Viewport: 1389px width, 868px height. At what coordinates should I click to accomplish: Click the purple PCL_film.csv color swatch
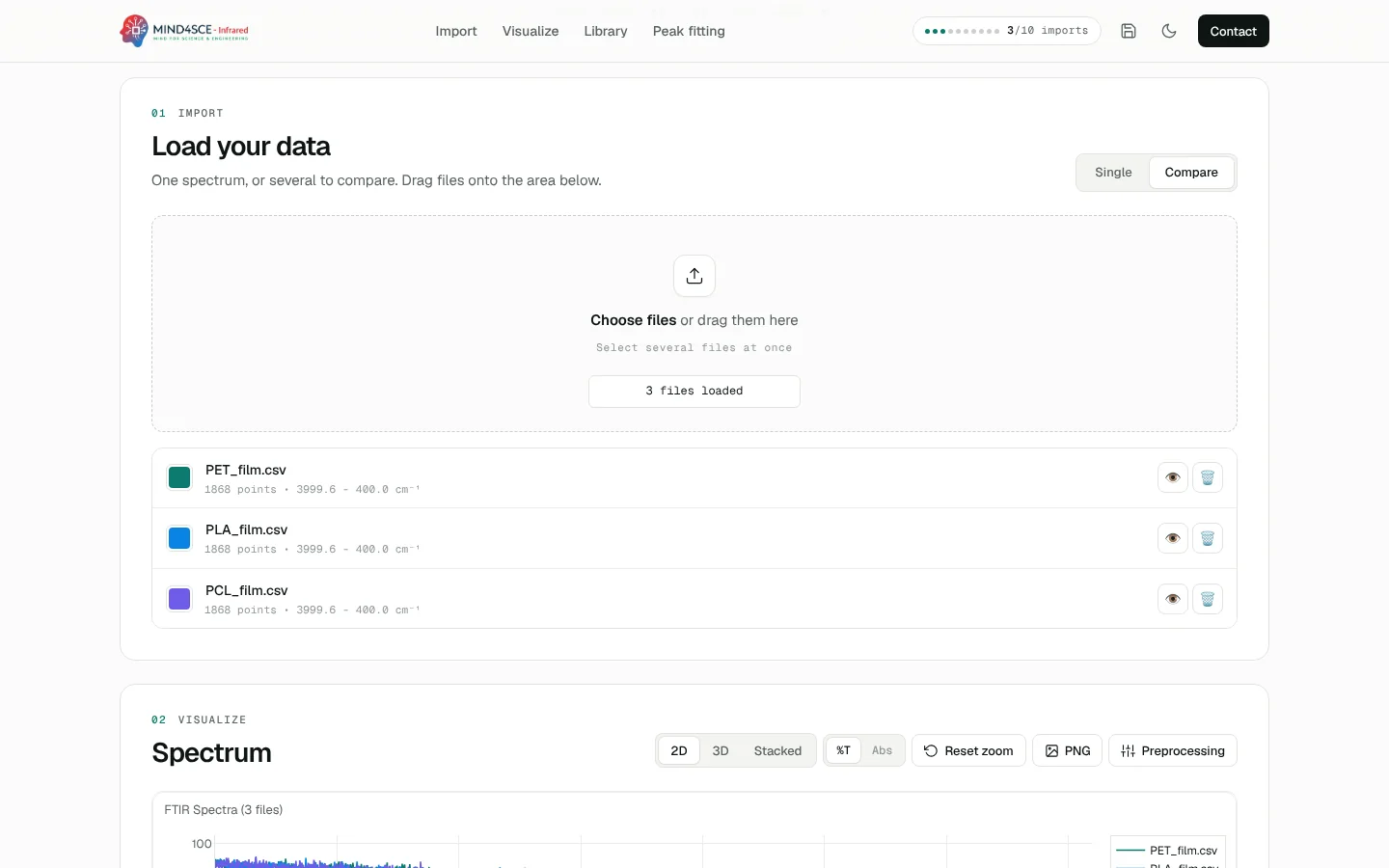click(x=179, y=599)
